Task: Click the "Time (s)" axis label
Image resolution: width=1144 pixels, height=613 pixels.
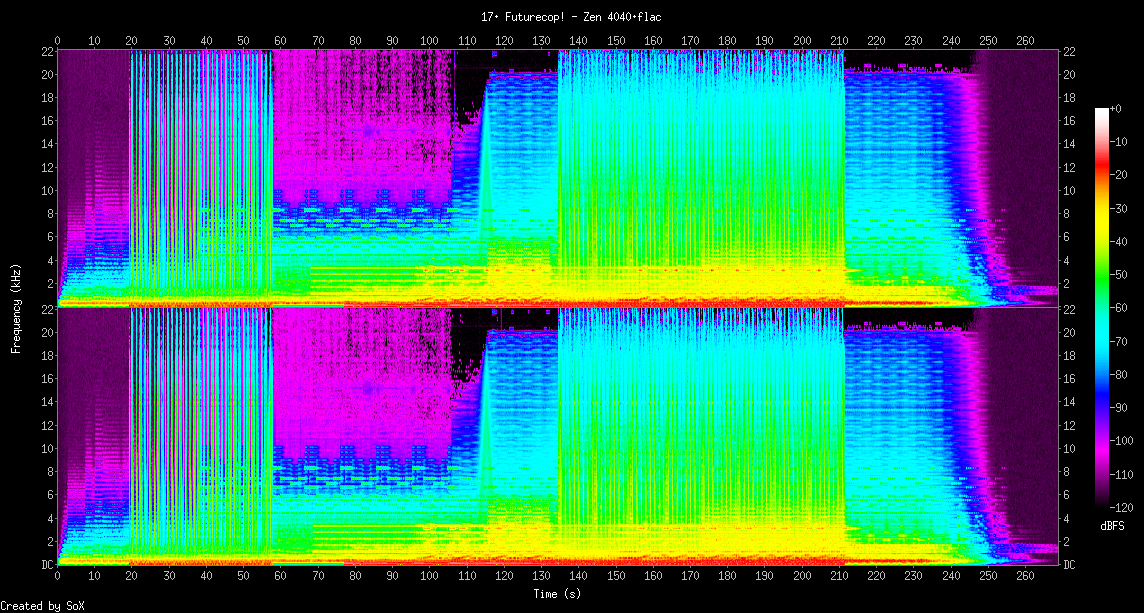Action: 557,594
